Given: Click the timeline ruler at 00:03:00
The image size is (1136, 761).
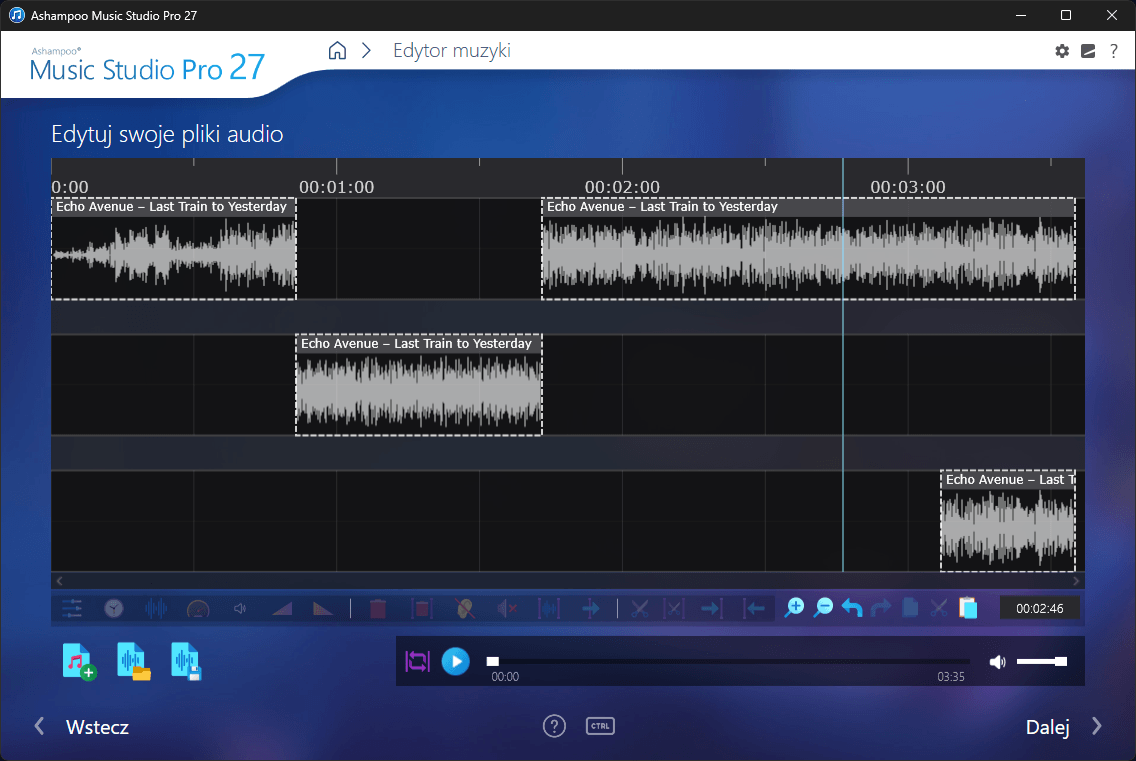Looking at the screenshot, I should [x=908, y=186].
